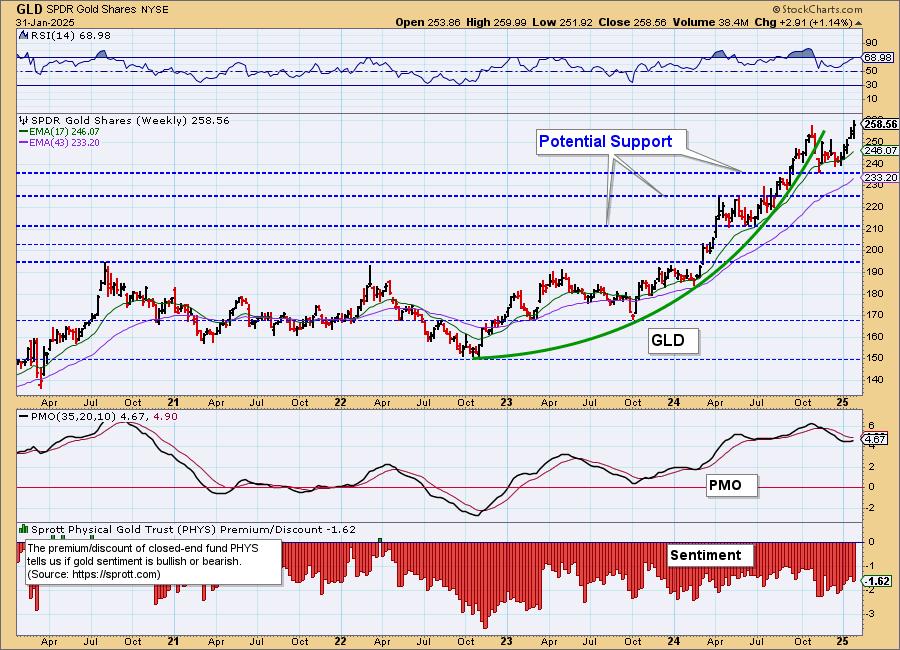Click the 68.98 RSI value tag
The image size is (900, 650).
tap(878, 57)
